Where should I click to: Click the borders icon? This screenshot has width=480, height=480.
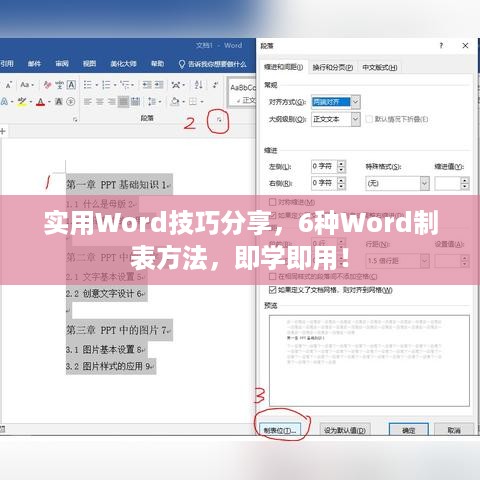[x=193, y=101]
